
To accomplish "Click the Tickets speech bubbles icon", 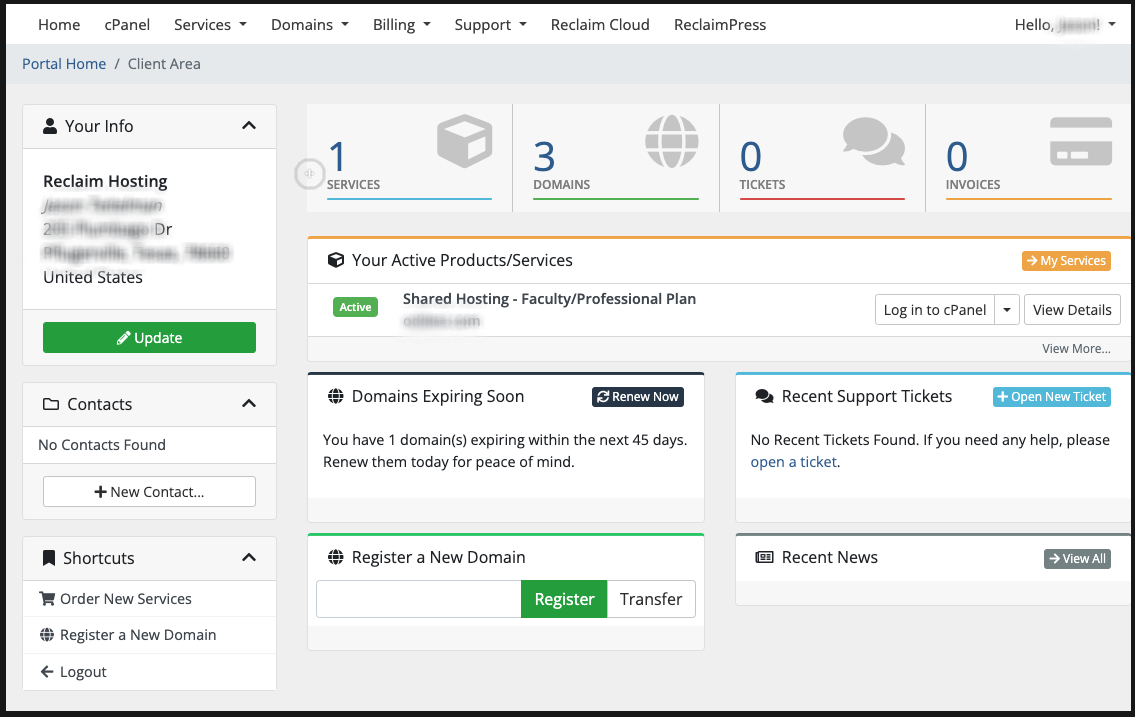I will click(874, 141).
